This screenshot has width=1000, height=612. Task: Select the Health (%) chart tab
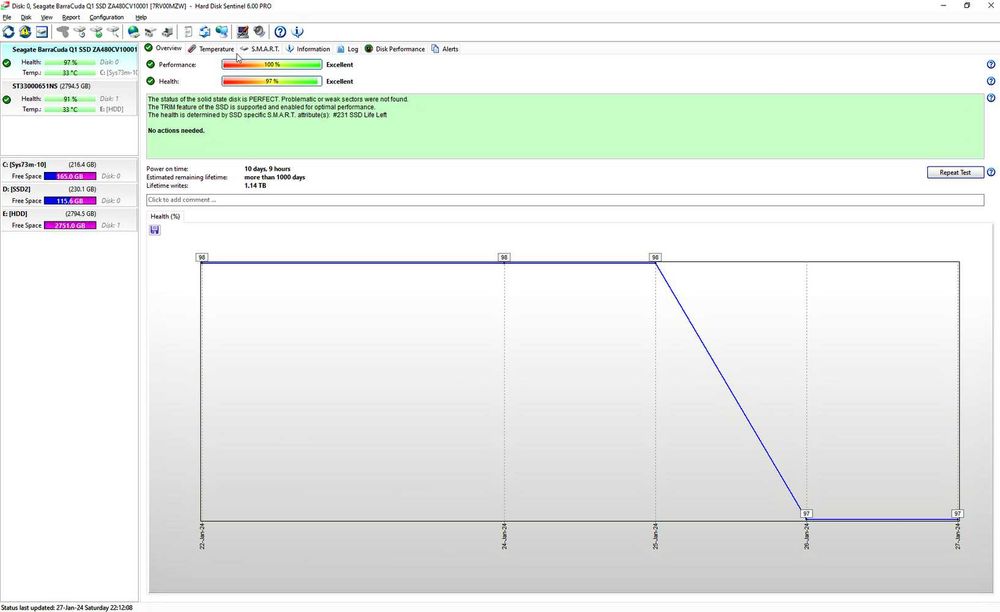coord(165,216)
